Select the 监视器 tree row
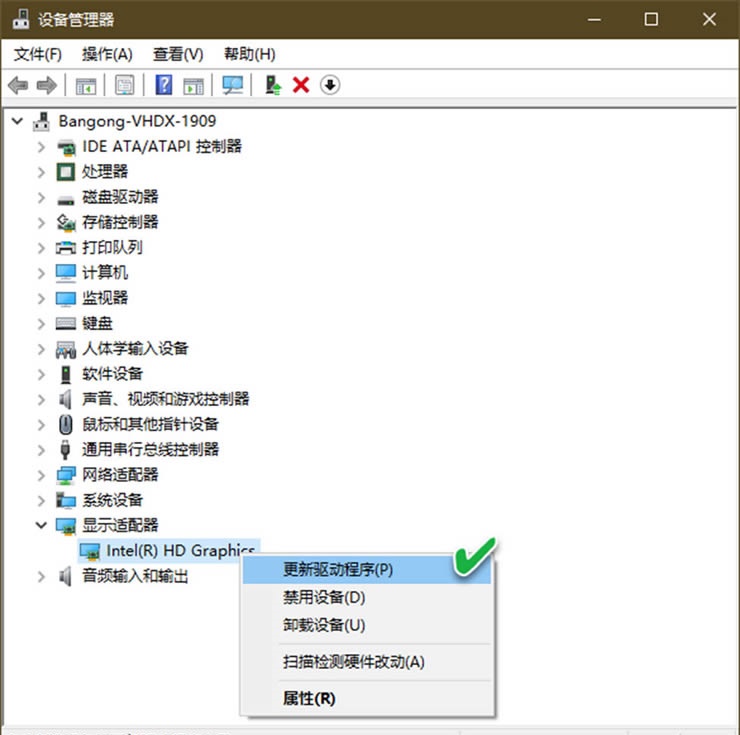The height and width of the screenshot is (735, 740). (105, 298)
